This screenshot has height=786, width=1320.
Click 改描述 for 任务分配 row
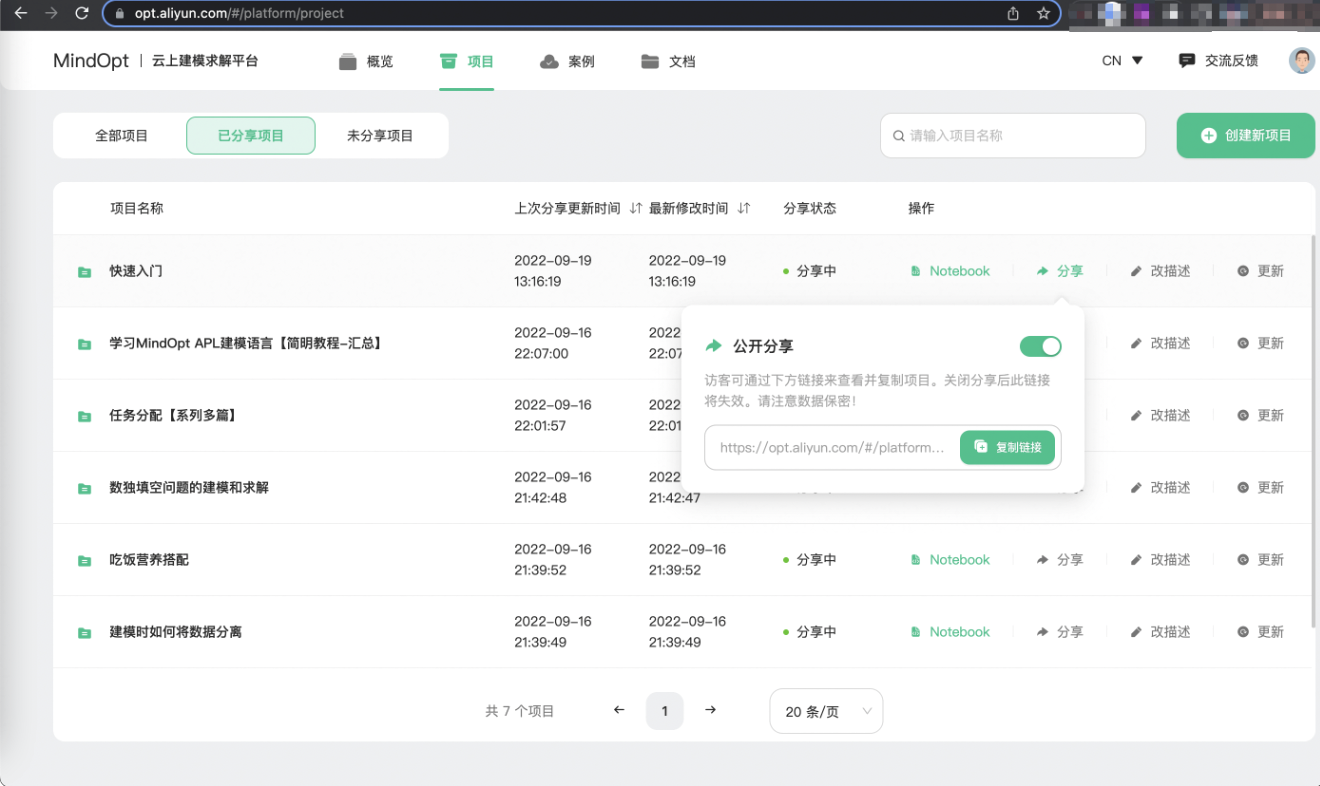tap(1160, 415)
